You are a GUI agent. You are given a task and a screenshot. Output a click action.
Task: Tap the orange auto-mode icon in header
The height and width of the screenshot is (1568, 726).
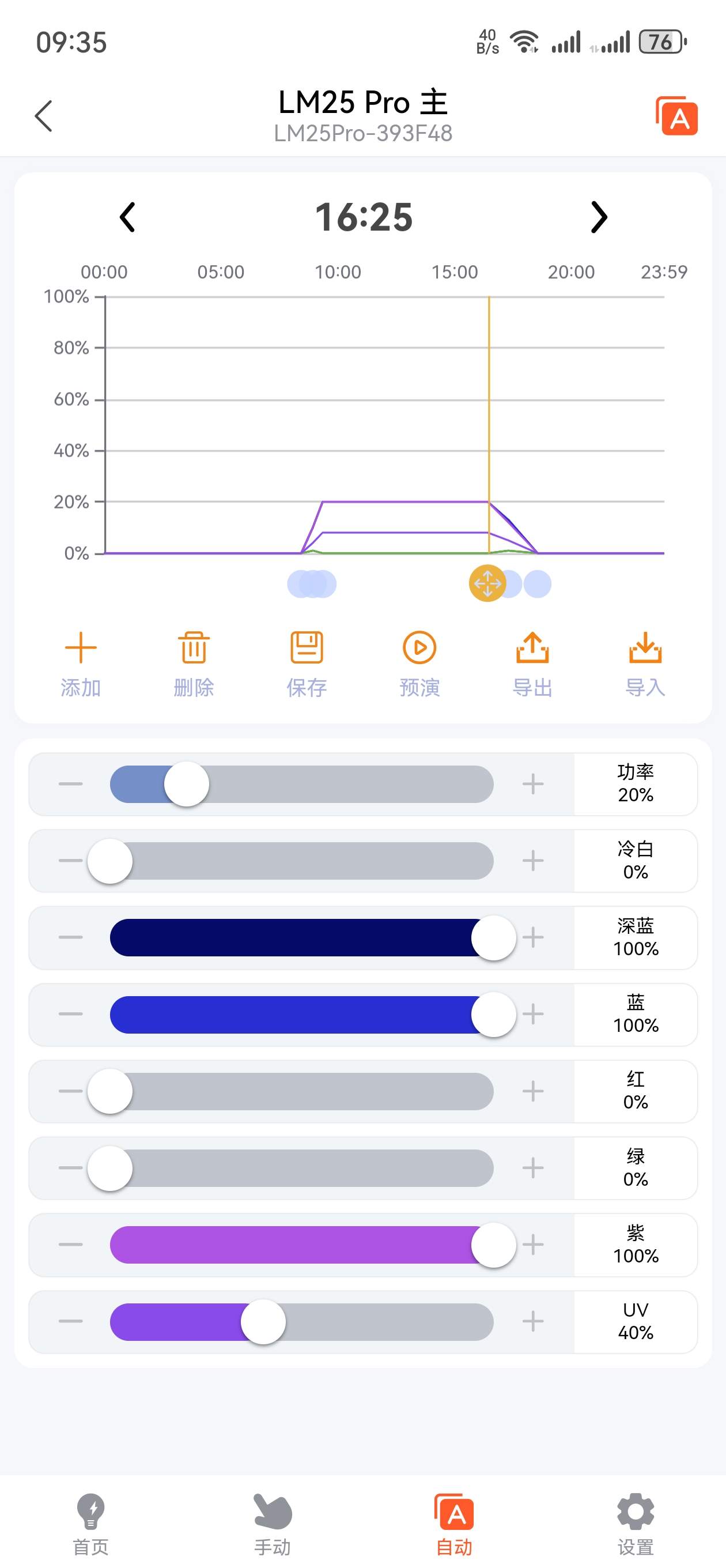click(x=676, y=116)
